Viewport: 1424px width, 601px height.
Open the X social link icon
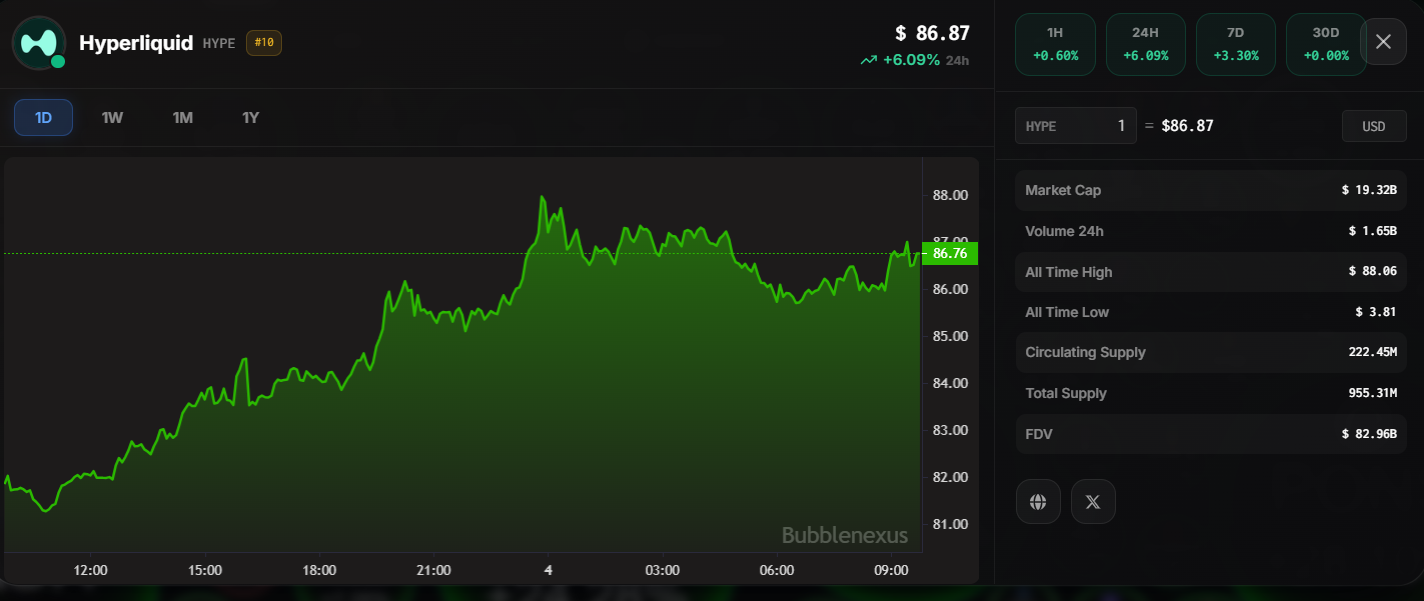1093,501
